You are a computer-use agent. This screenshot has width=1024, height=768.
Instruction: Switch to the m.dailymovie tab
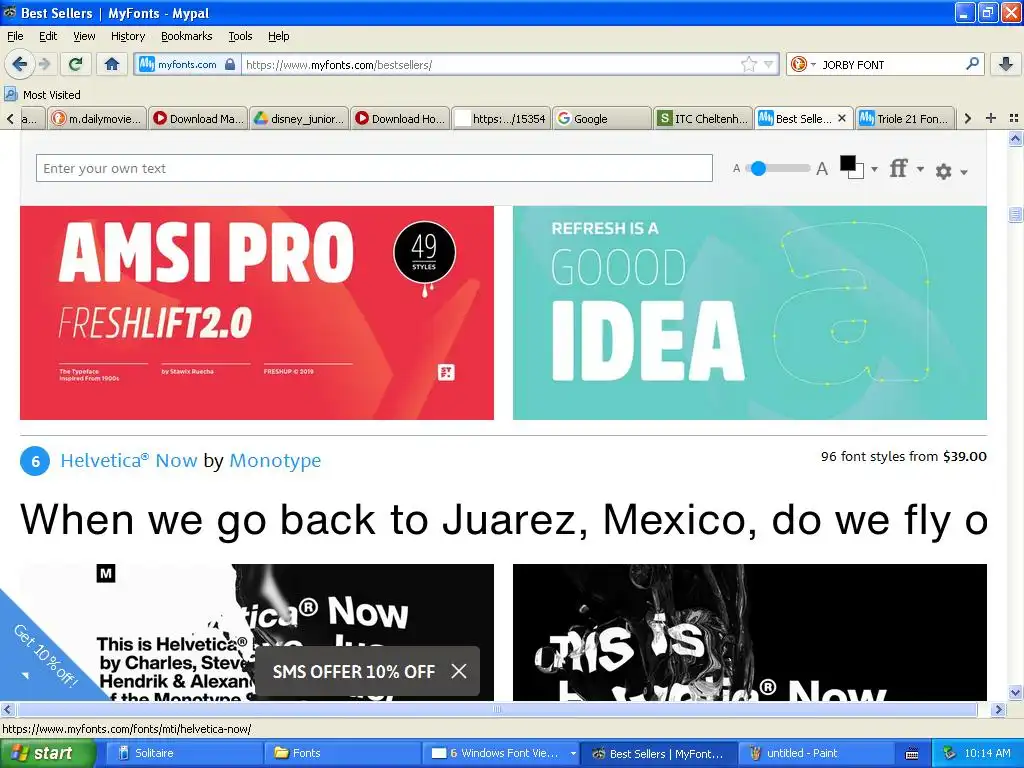(x=97, y=118)
